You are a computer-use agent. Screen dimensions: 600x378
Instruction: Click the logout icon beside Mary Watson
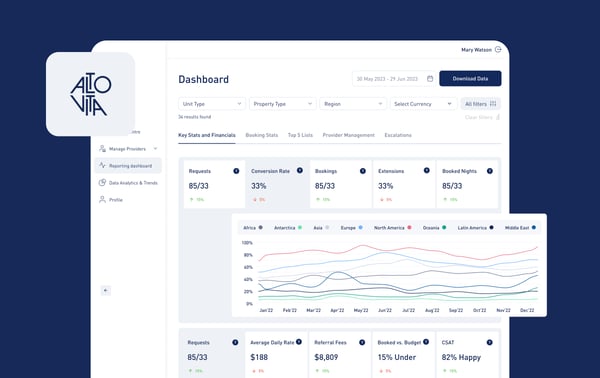[x=498, y=49]
